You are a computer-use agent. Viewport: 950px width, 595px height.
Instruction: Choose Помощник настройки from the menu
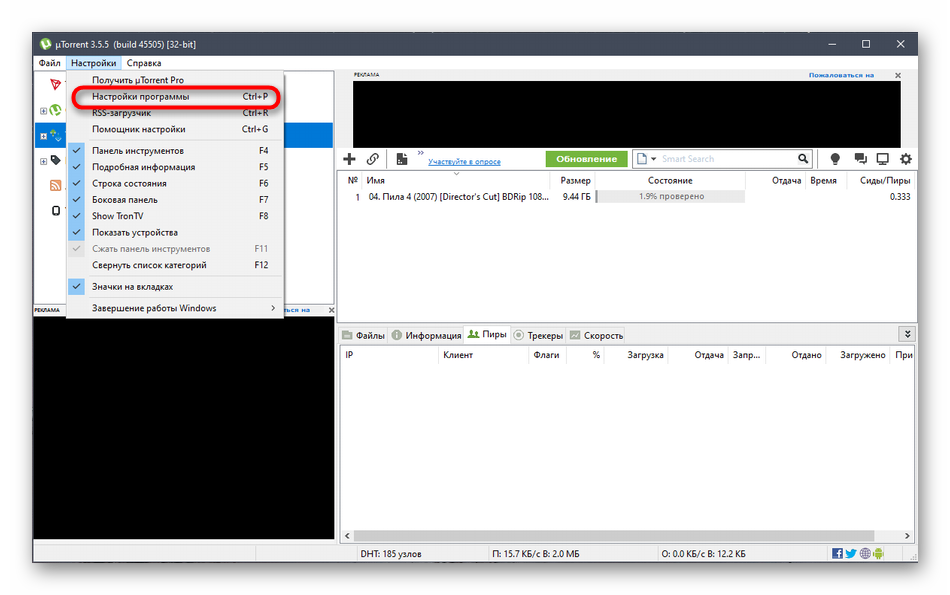click(175, 129)
